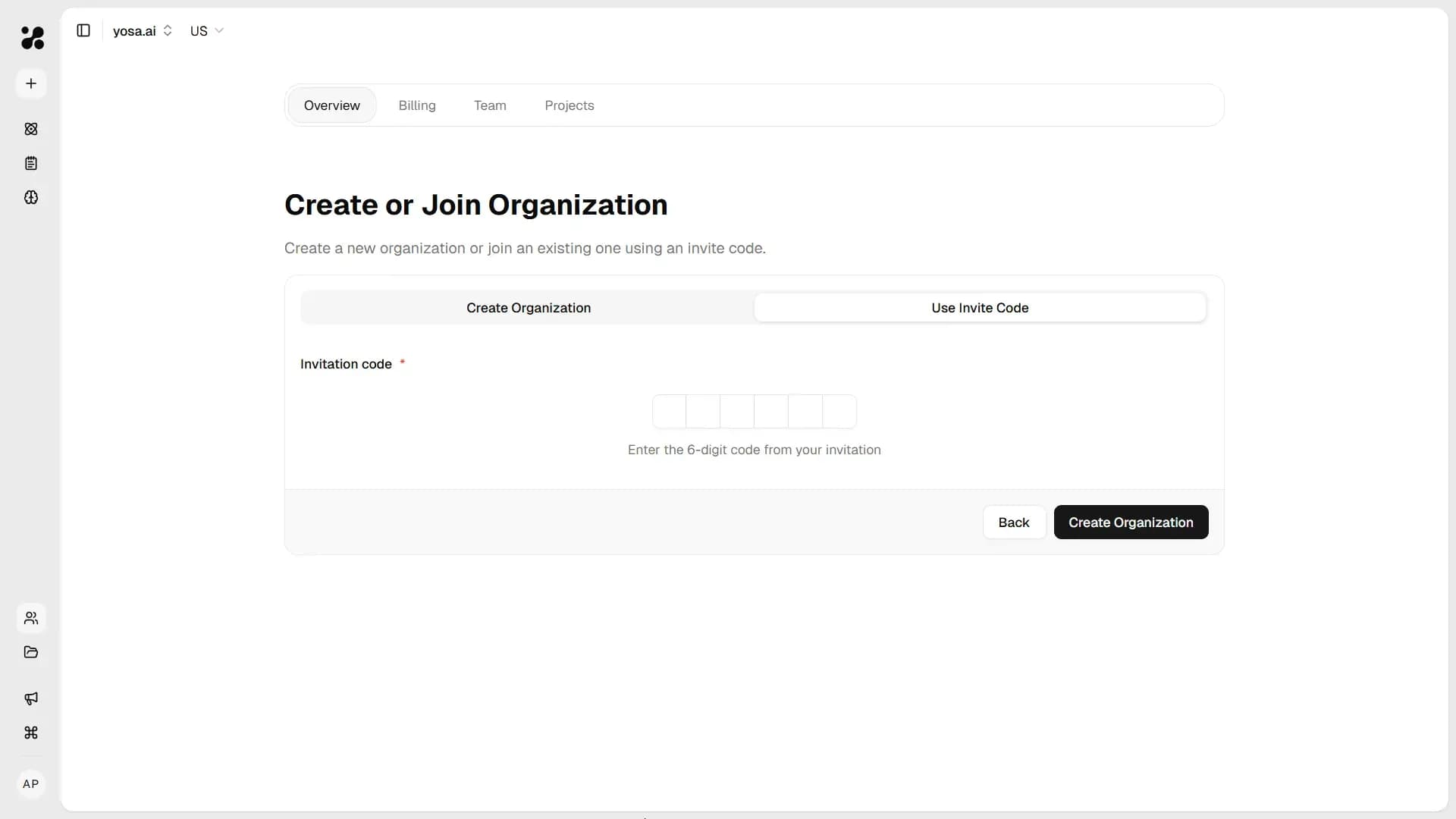Switch to the Billing tab

tap(416, 105)
